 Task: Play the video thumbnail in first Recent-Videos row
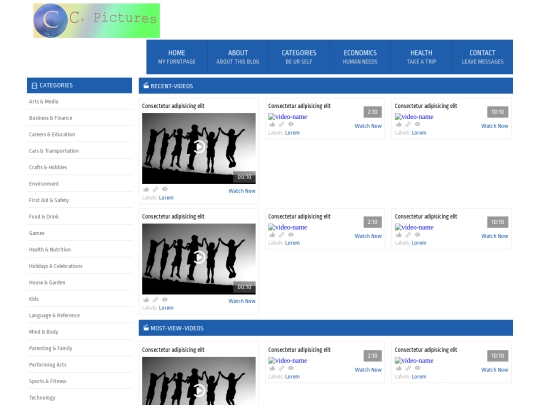199,148
